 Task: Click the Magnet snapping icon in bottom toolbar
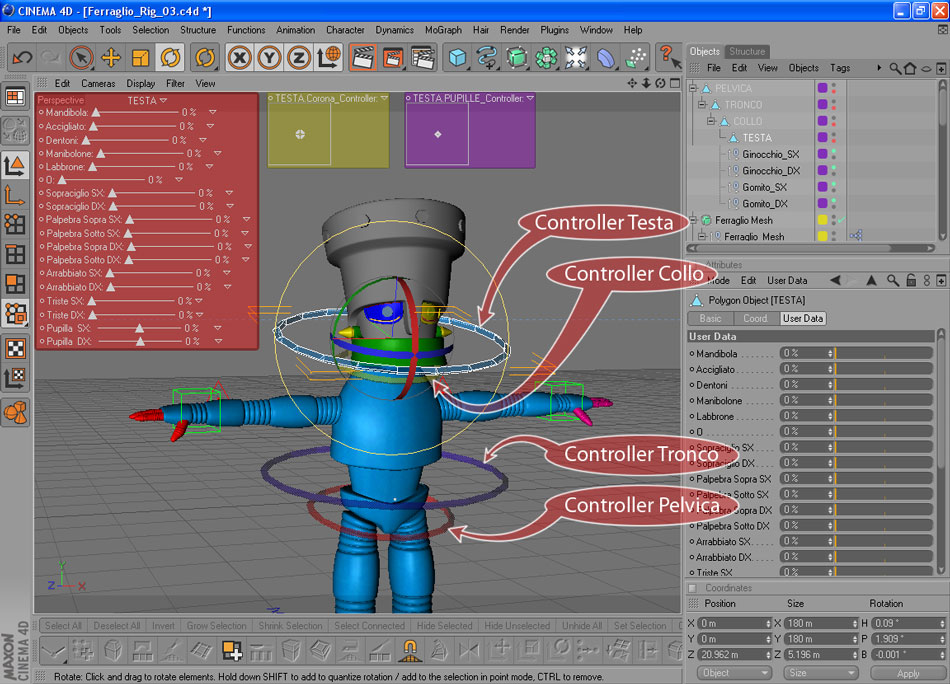(410, 651)
